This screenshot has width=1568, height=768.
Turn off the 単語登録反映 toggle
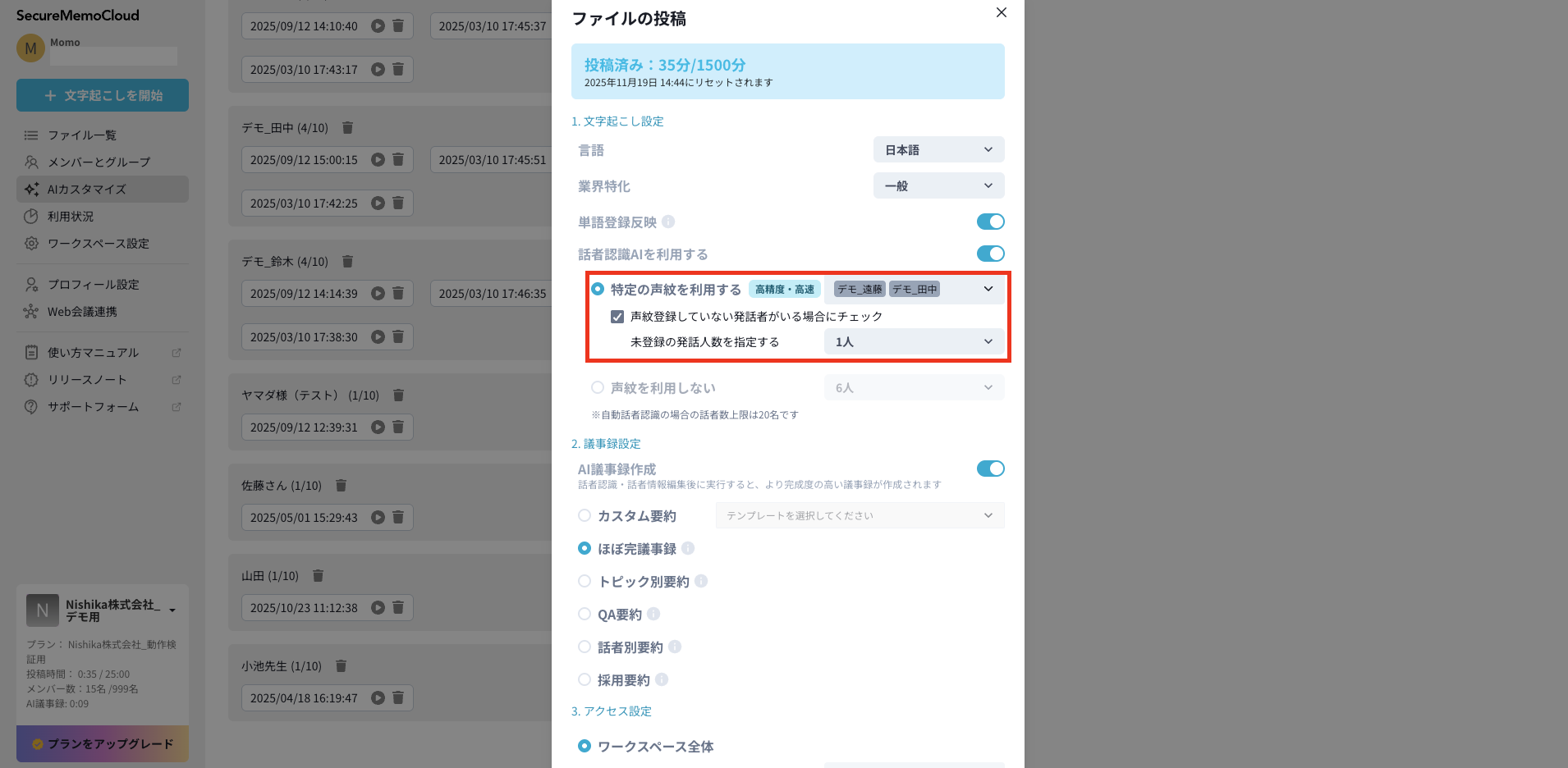990,222
